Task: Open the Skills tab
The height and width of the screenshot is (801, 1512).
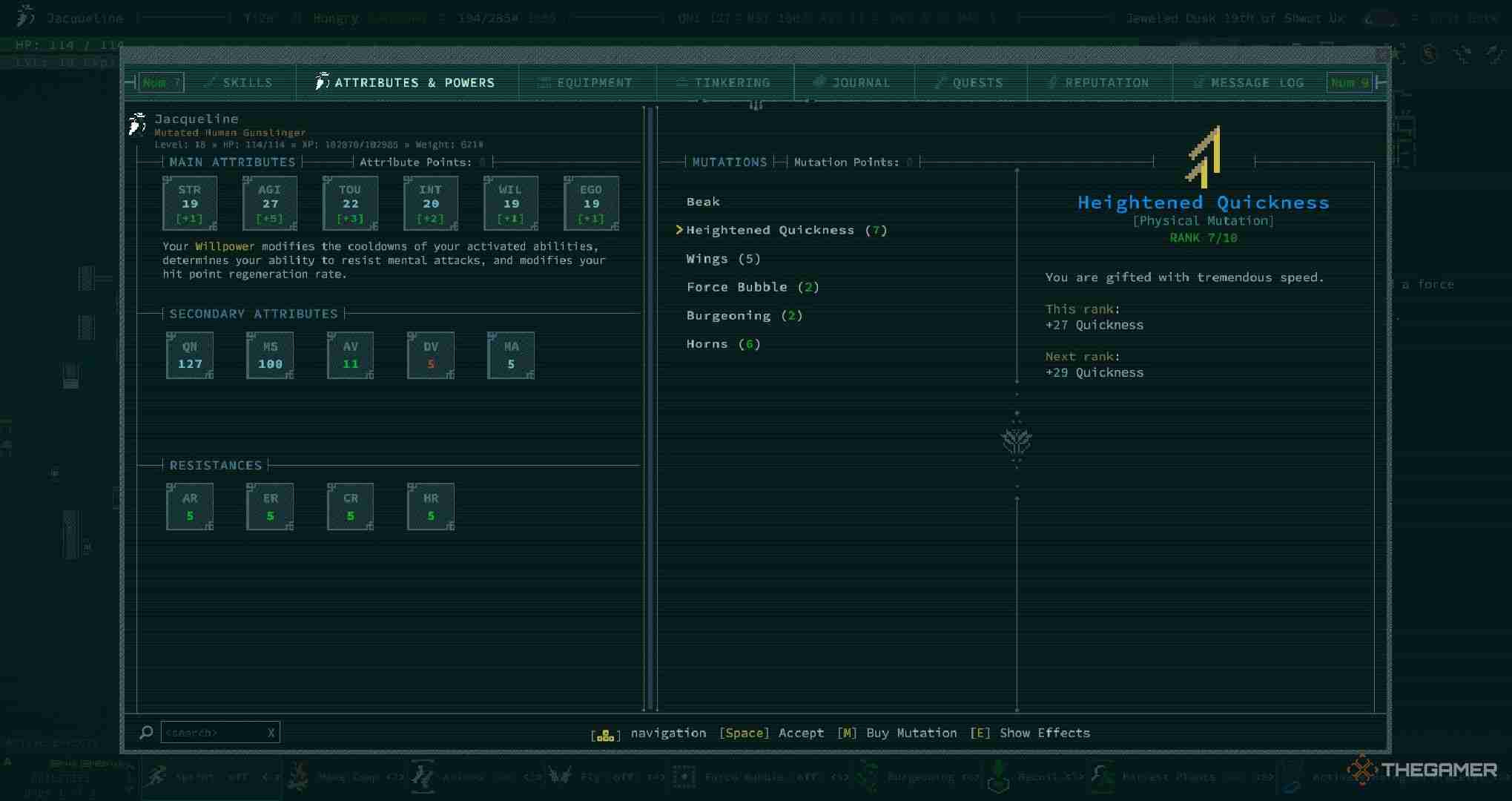Action: (x=239, y=82)
